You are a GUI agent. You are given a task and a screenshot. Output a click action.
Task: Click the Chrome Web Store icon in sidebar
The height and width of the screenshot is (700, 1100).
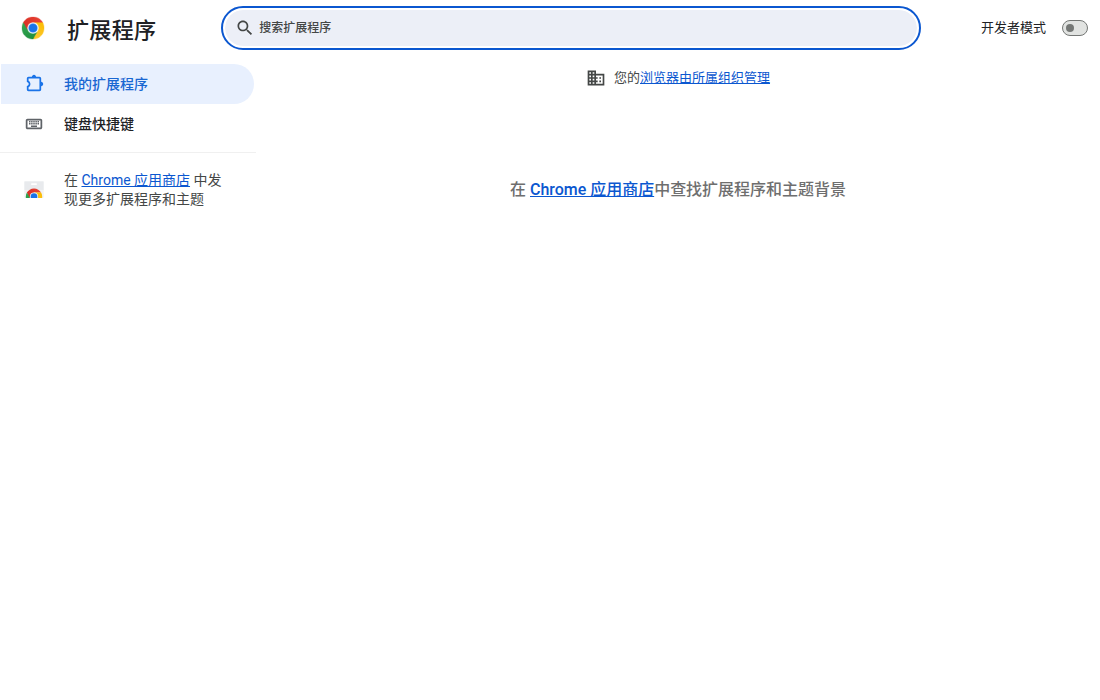34,190
